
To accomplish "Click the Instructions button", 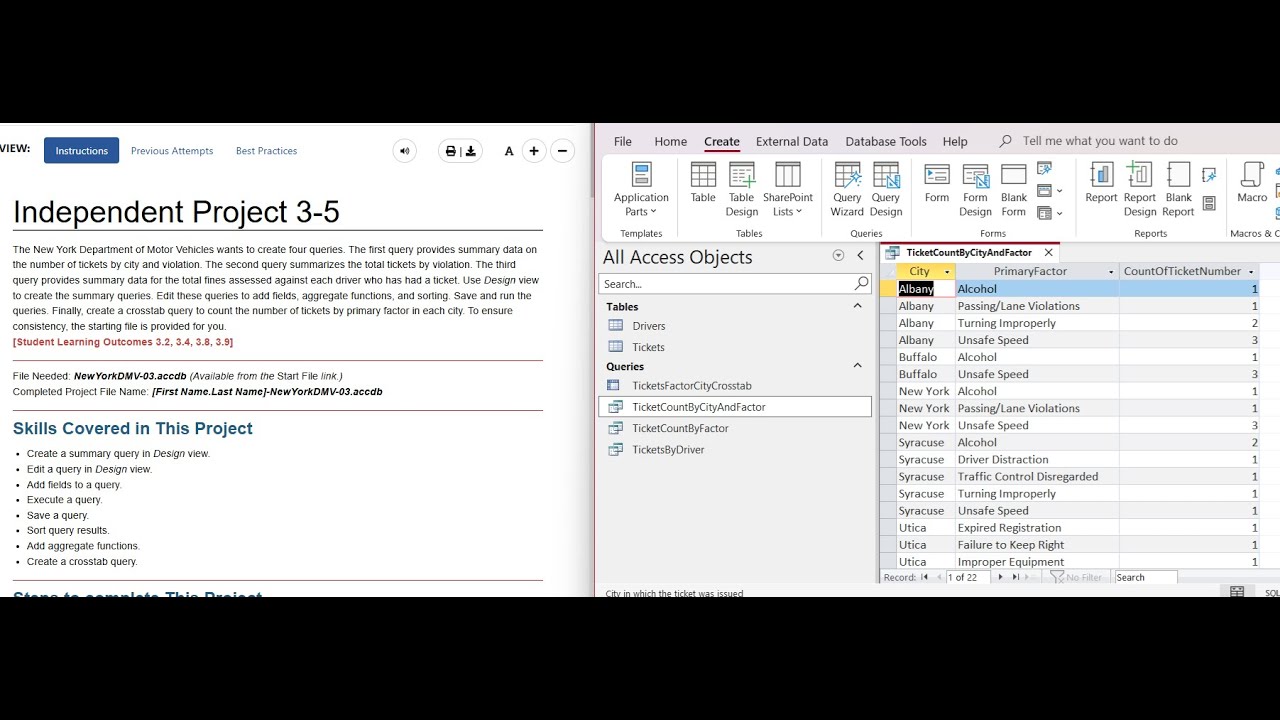I will (81, 151).
